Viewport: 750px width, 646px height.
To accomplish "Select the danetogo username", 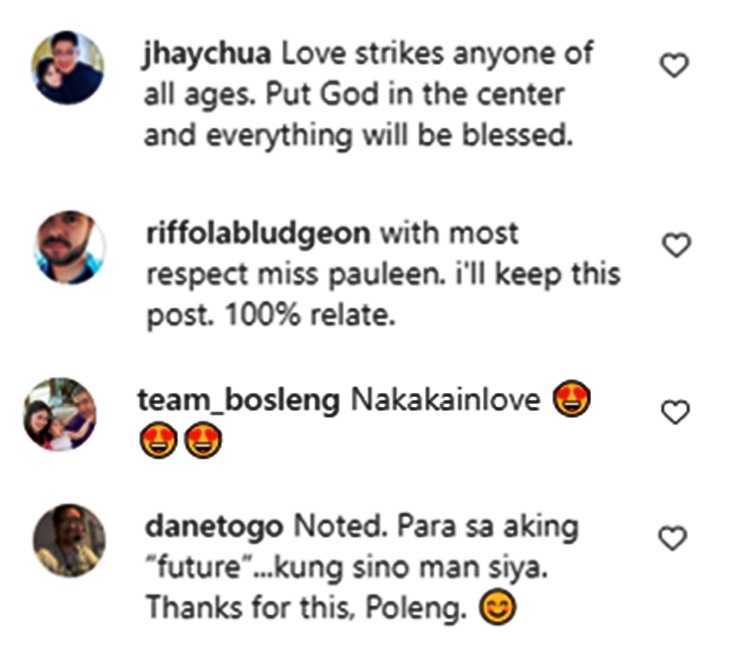I will 214,527.
